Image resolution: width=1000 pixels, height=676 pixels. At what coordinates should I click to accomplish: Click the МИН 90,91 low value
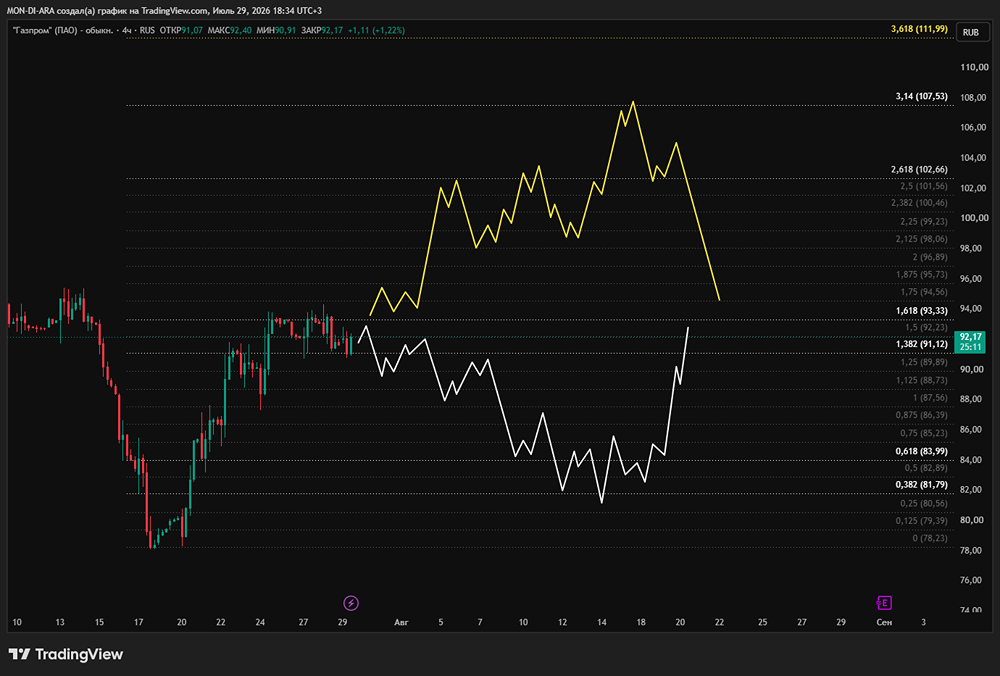pyautogui.click(x=276, y=30)
